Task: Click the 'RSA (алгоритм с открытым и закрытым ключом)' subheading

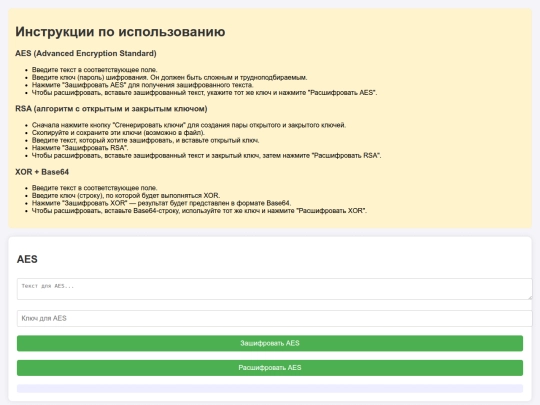Action: pos(111,109)
